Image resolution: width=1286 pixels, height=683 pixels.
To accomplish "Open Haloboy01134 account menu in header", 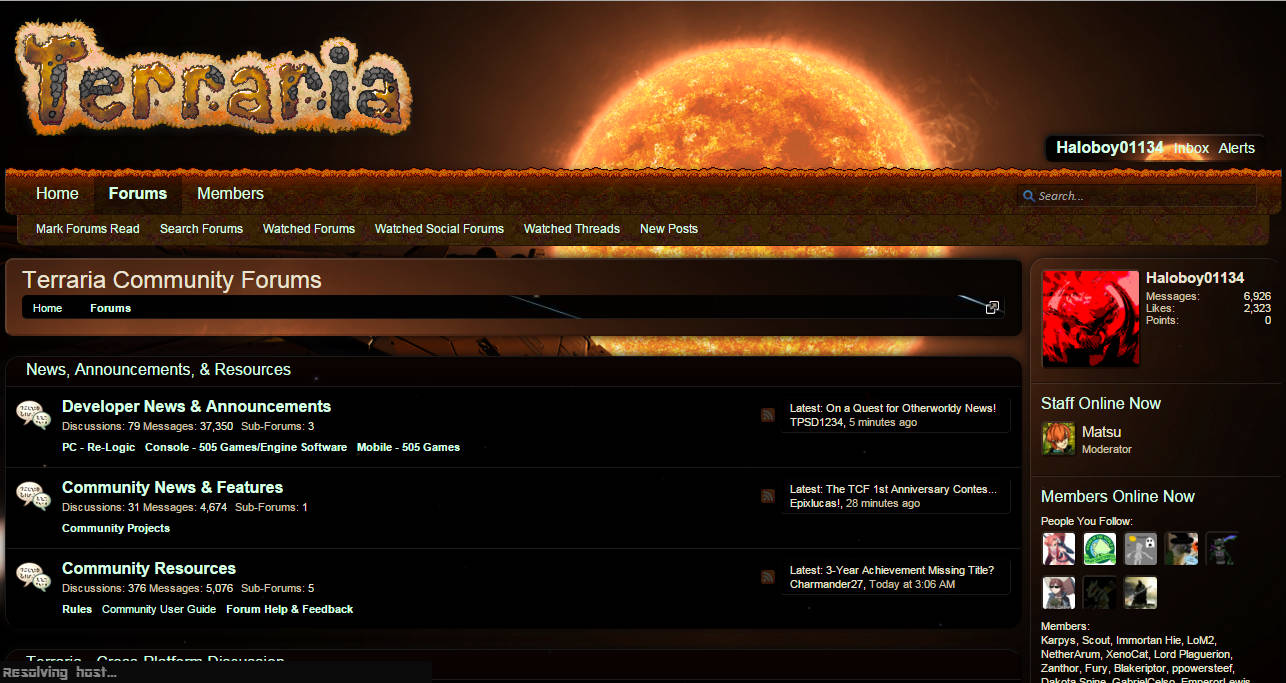I will (1110, 148).
